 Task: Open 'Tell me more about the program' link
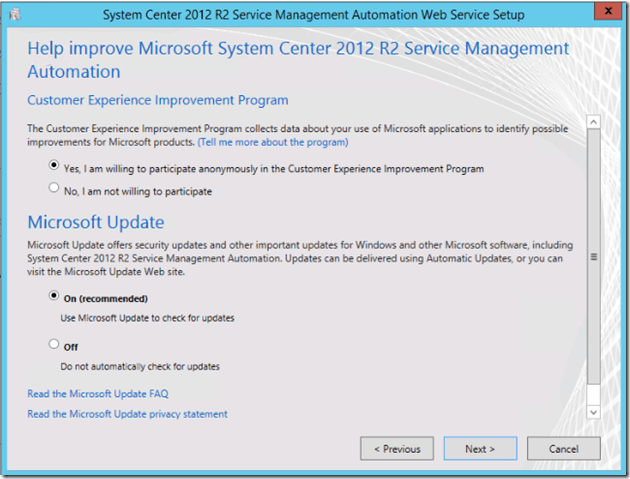(x=273, y=142)
